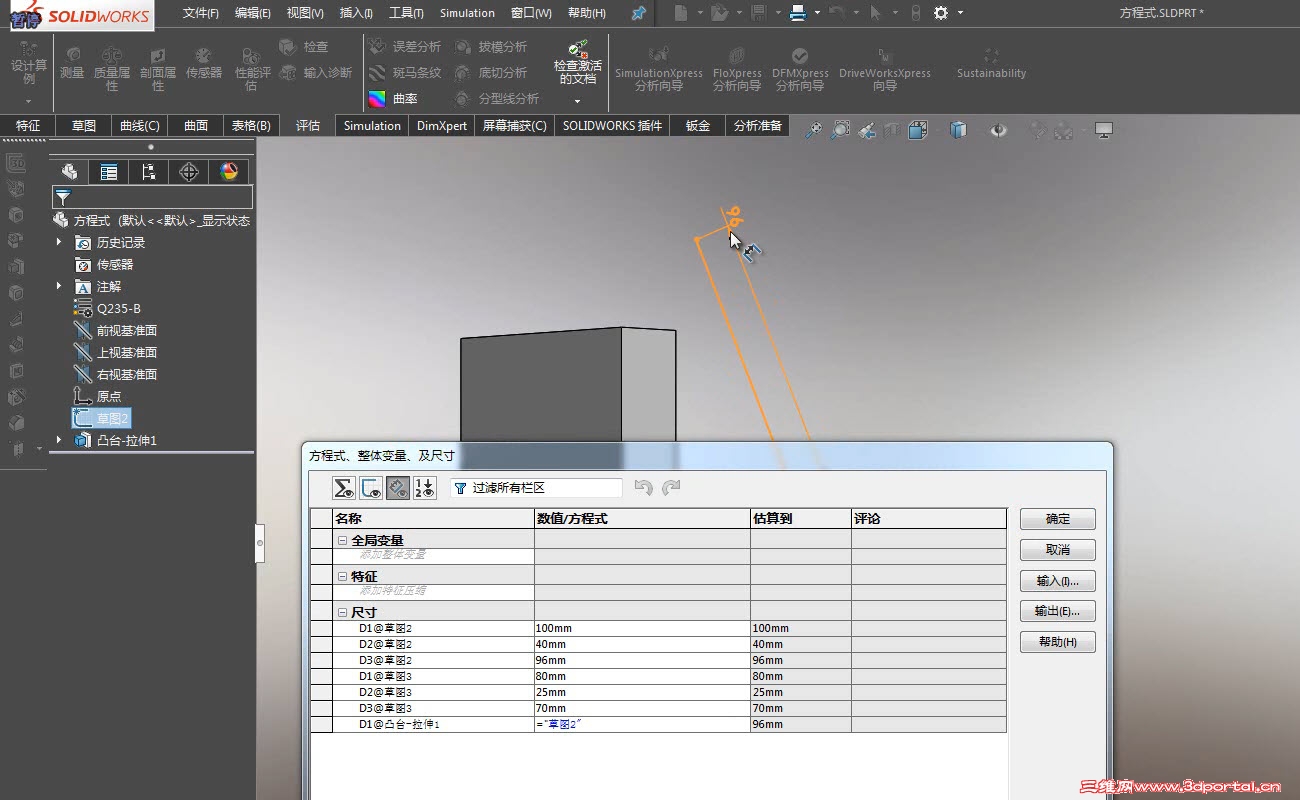Toggle the dimension view button
This screenshot has width=1300, height=800.
(398, 488)
